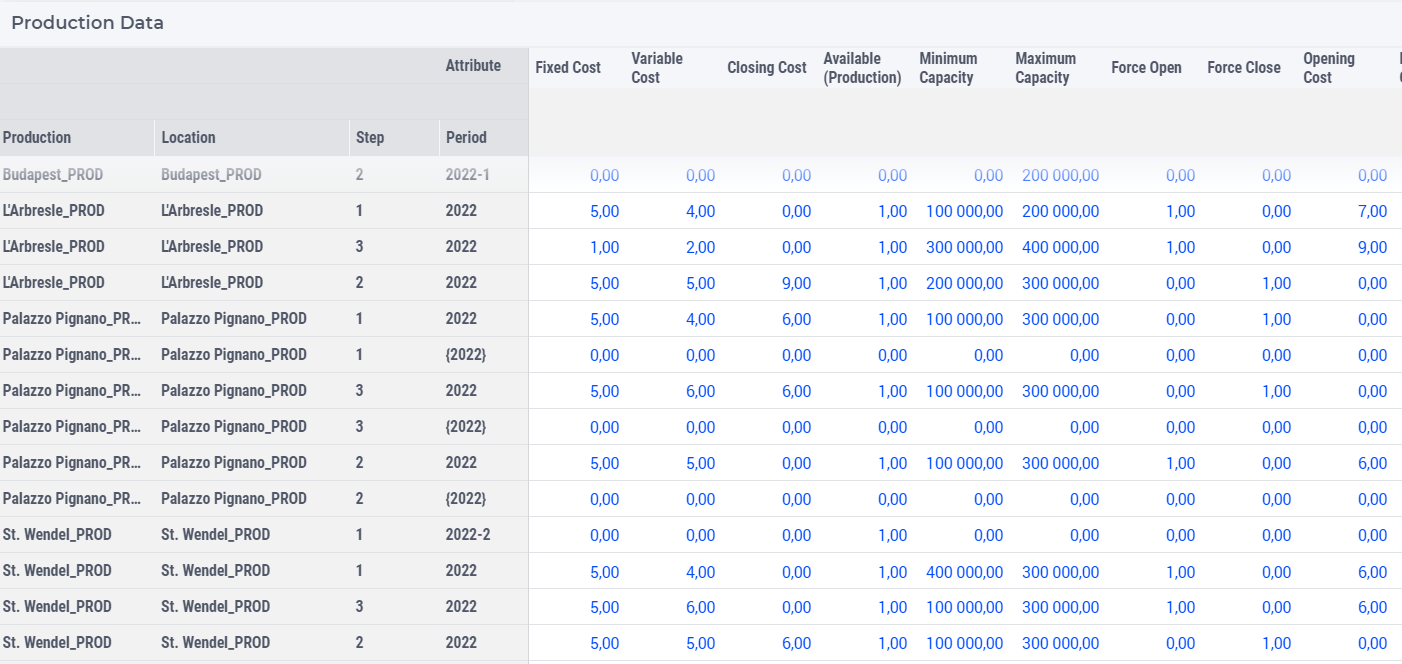Select the Variable Cost column header
The height and width of the screenshot is (664, 1402).
657,68
